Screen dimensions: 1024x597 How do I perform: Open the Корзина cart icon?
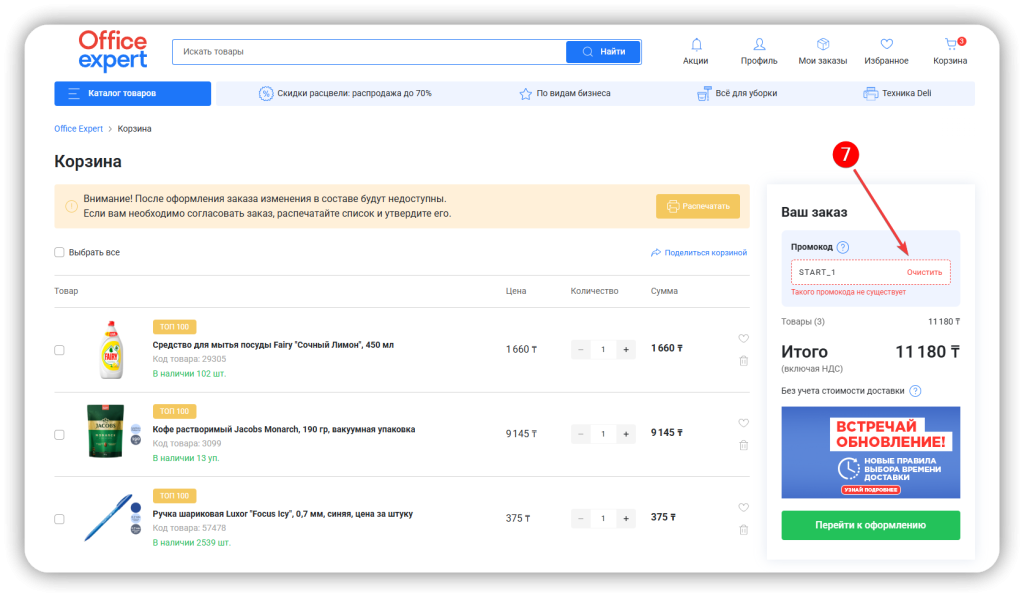click(x=950, y=45)
